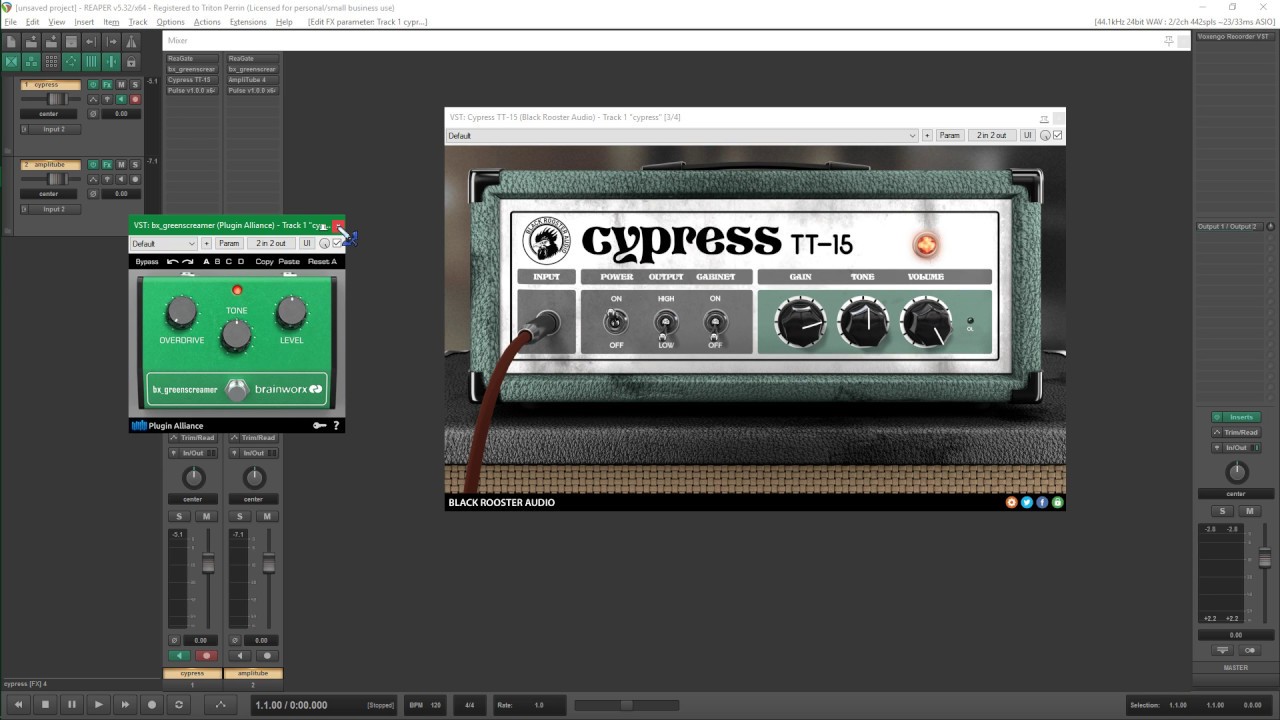The width and height of the screenshot is (1280, 720).
Task: Open Input 2 selector on amplitube track
Action: point(52,209)
